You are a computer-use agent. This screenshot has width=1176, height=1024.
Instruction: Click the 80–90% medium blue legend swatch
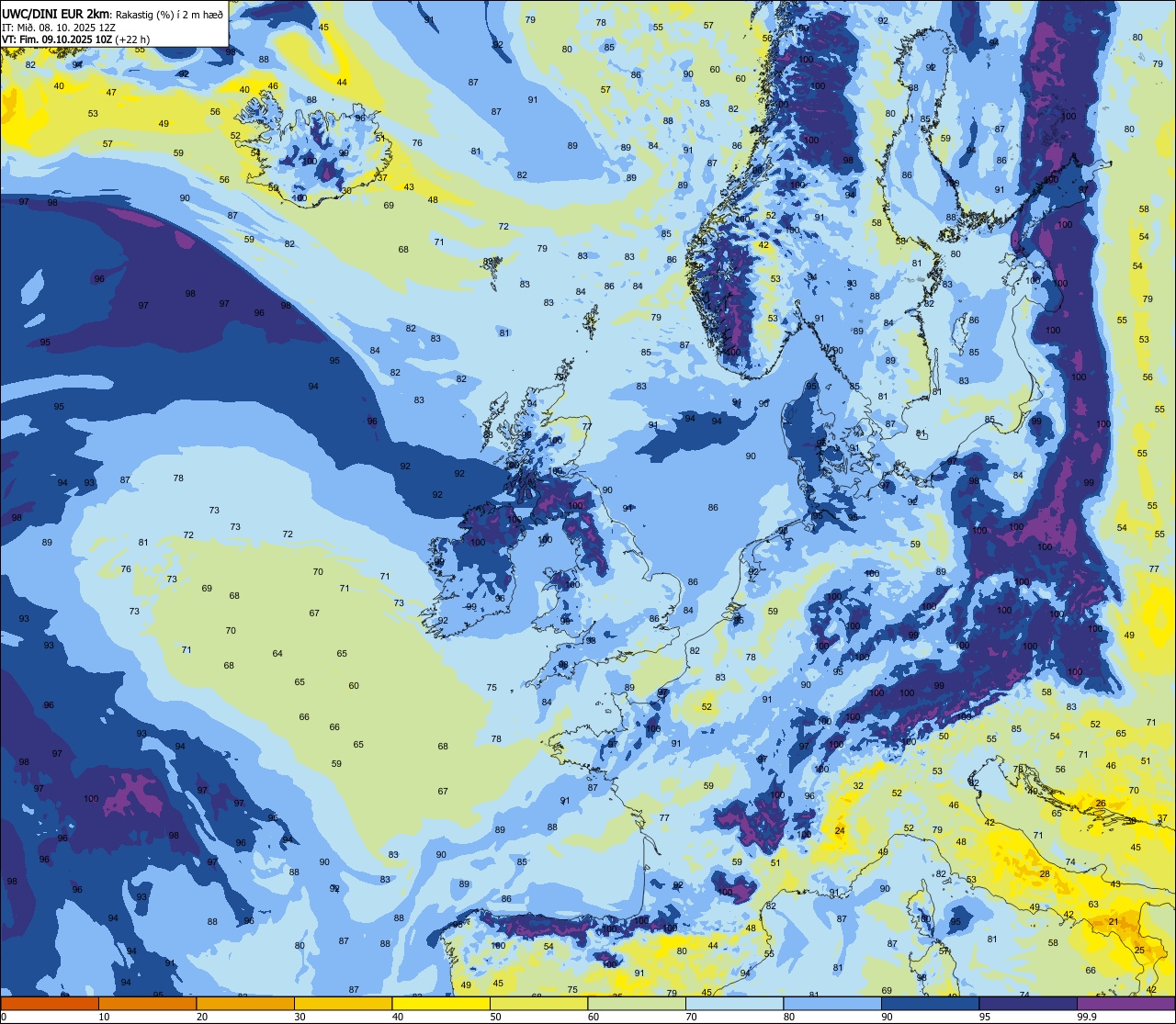coord(832,1003)
